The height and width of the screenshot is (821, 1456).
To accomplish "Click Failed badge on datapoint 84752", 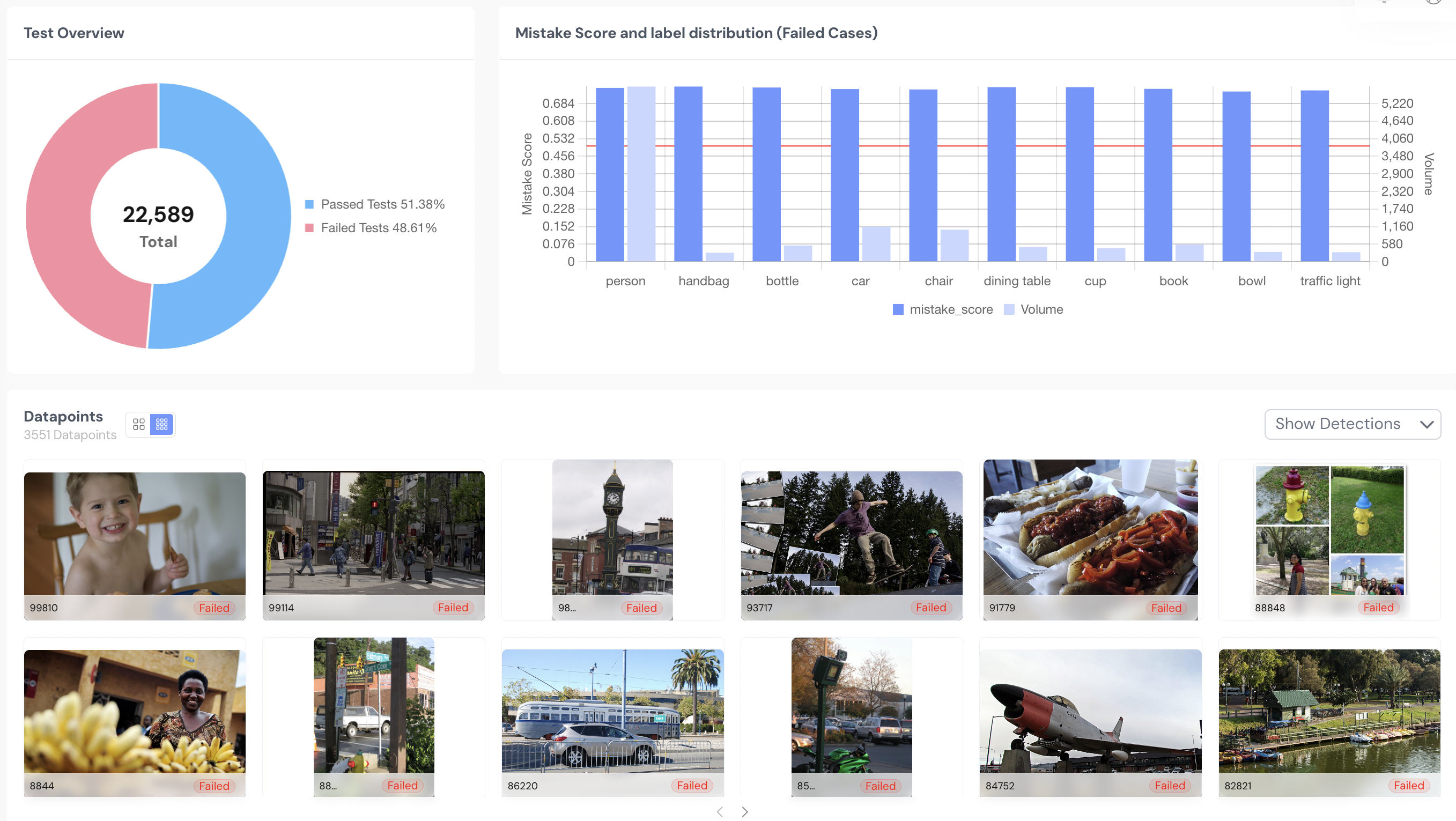I will pos(1170,786).
